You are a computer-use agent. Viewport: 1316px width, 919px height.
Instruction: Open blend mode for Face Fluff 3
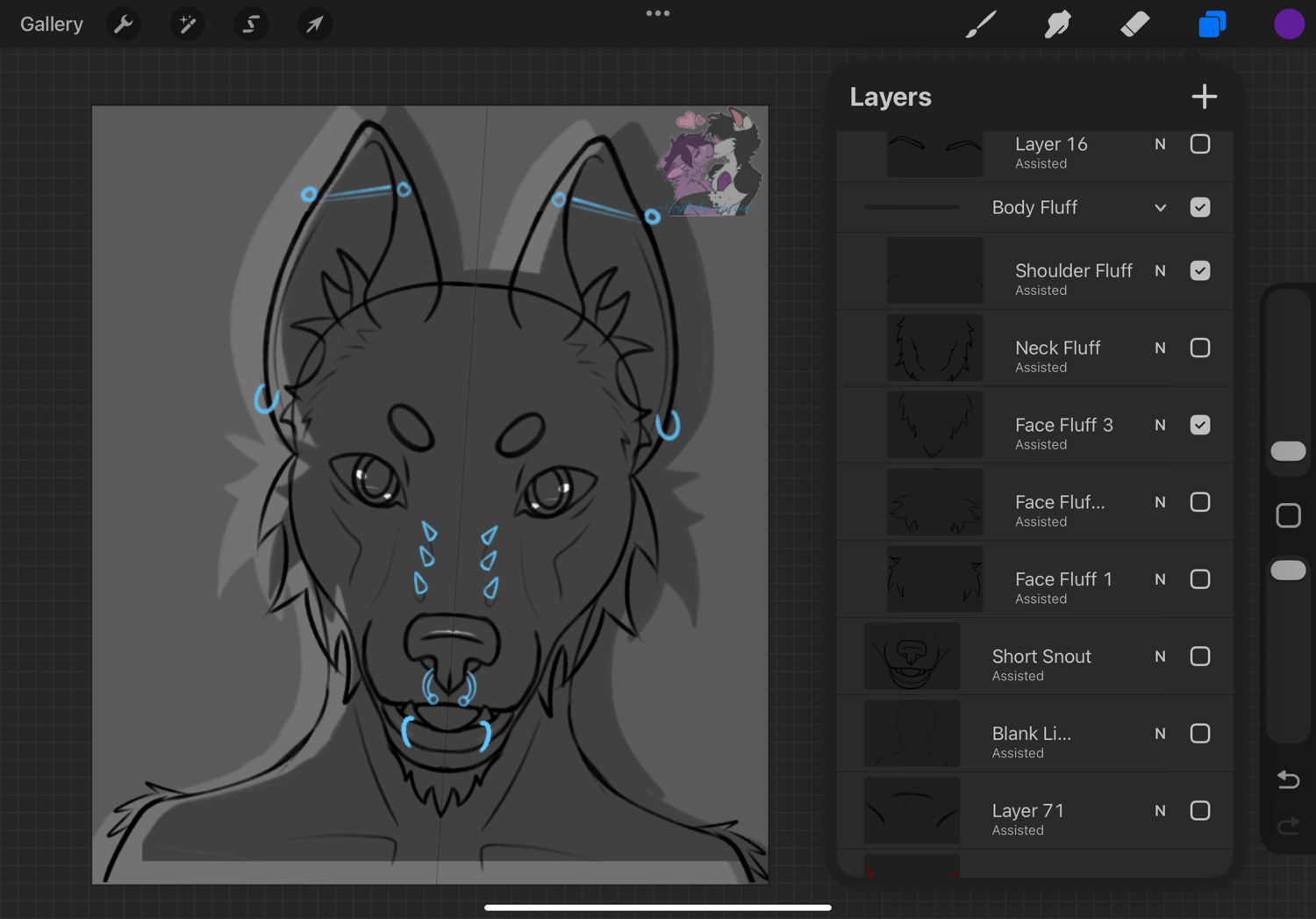tap(1161, 425)
